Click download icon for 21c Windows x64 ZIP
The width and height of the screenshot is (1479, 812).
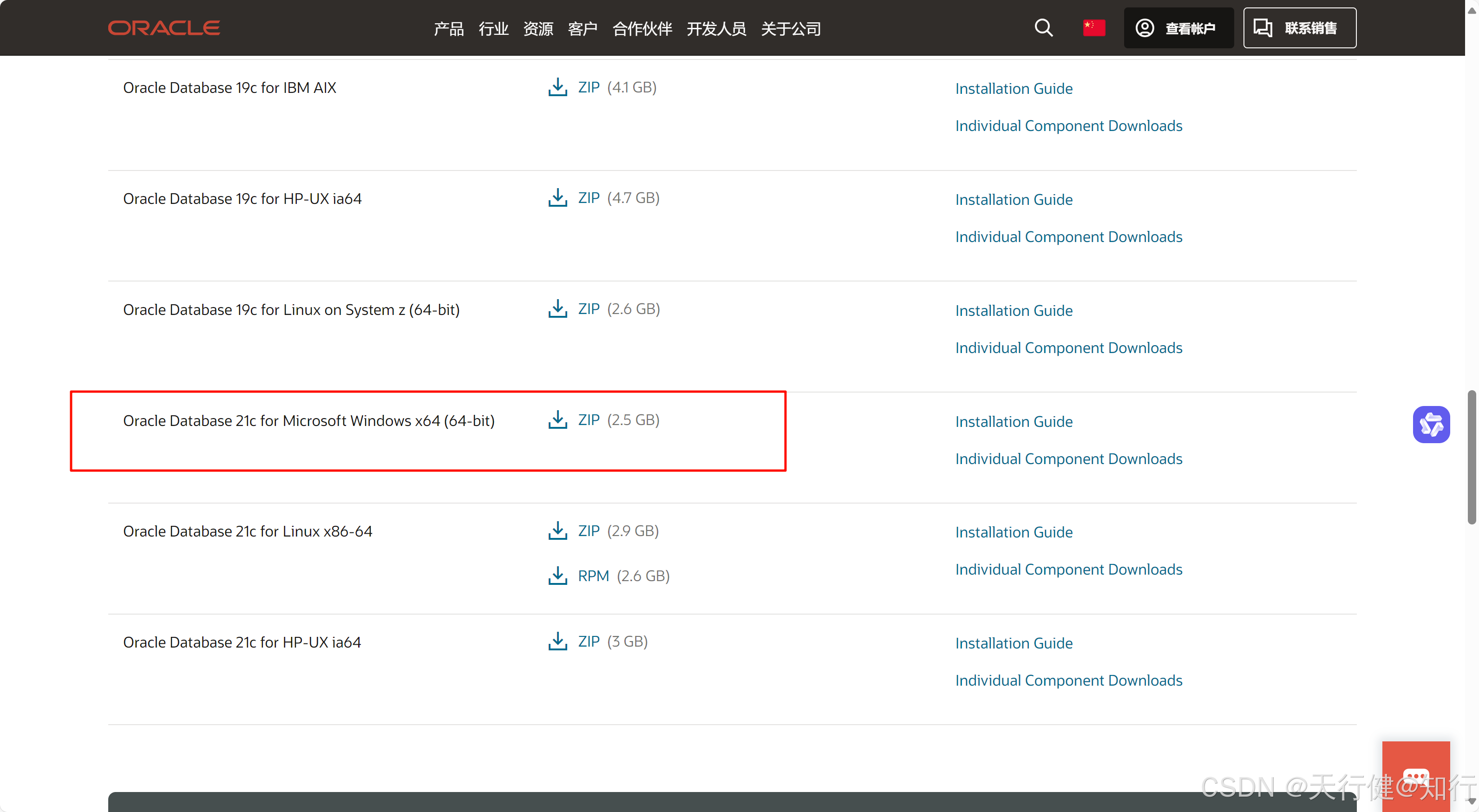tap(557, 420)
